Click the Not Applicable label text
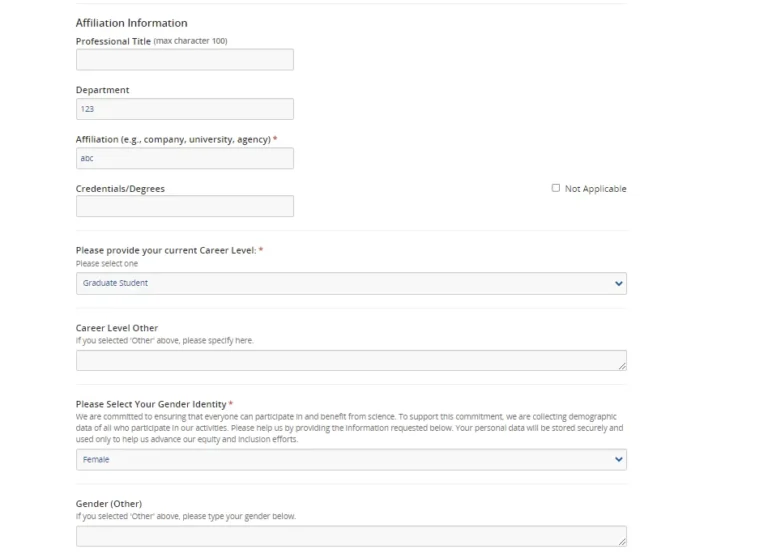The image size is (768, 558). pyautogui.click(x=595, y=189)
